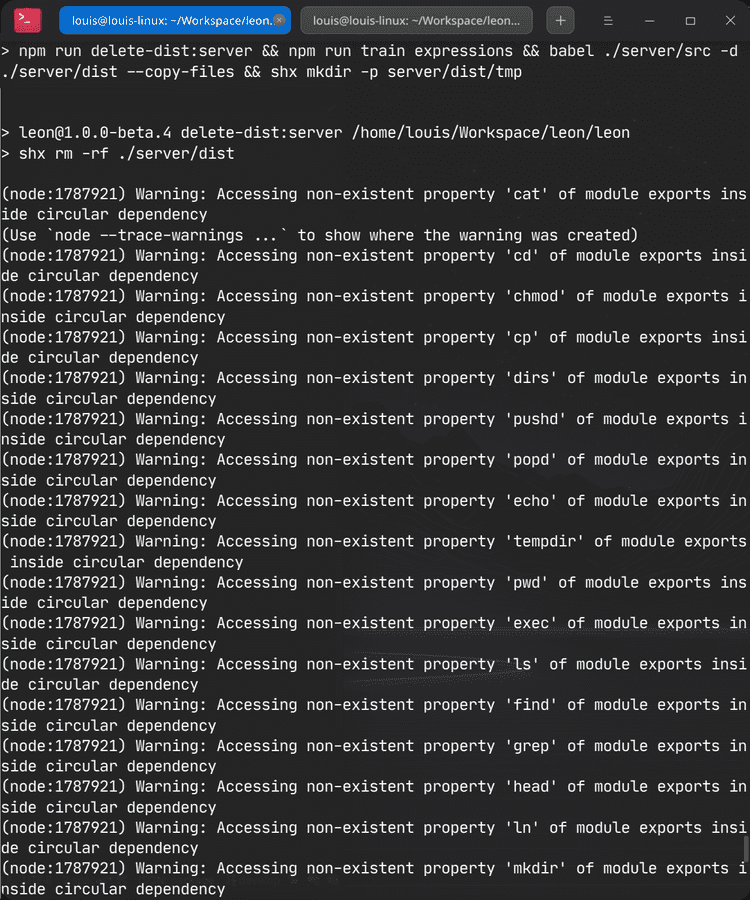Click the 'npm run delete-dist:server' command text
Viewport: 750px width, 900px height.
coord(135,51)
